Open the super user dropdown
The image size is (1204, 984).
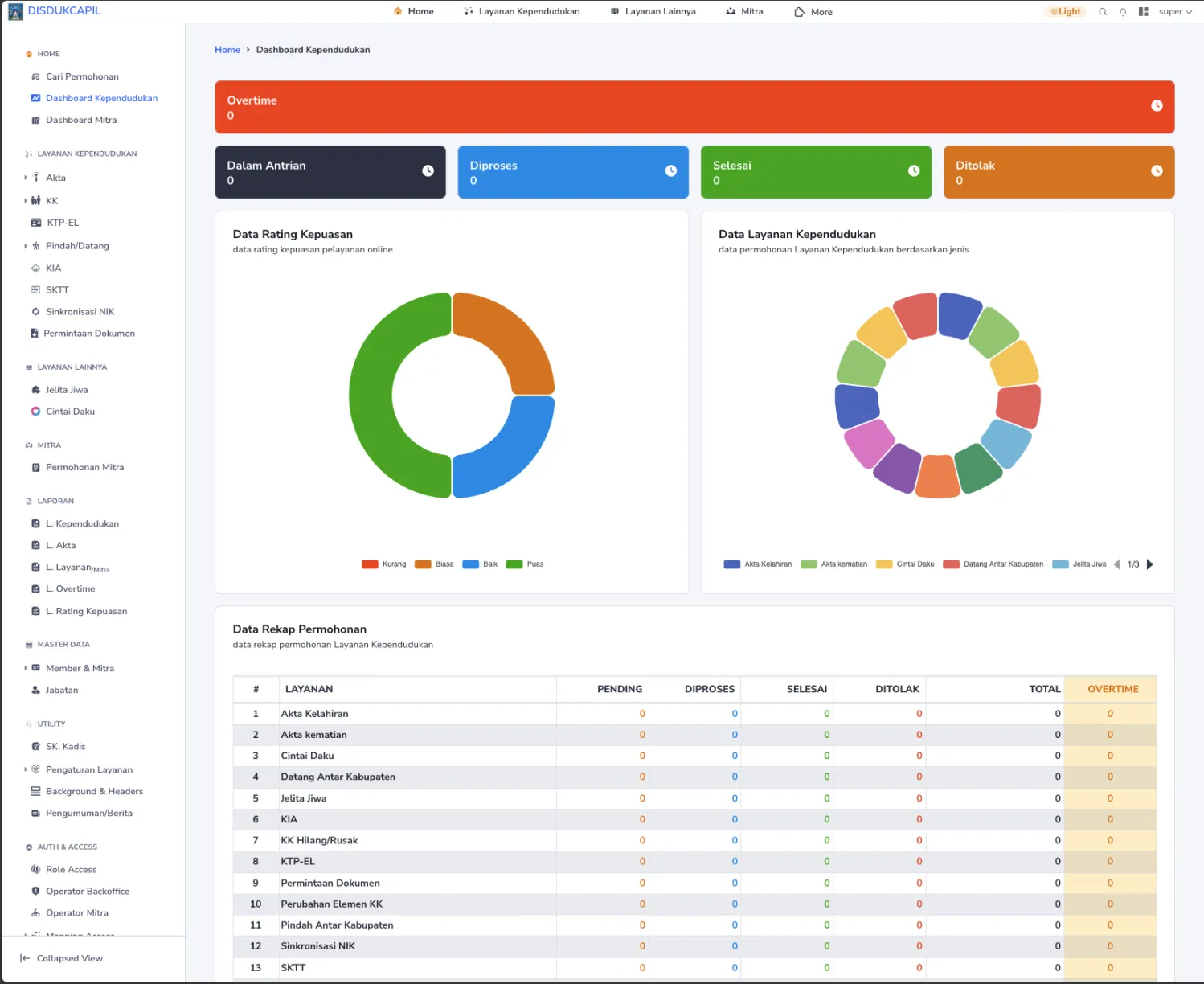point(1175,11)
